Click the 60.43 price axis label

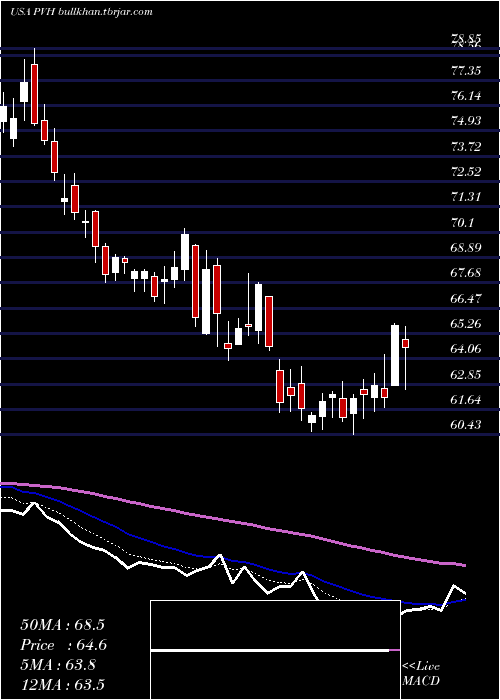click(467, 425)
